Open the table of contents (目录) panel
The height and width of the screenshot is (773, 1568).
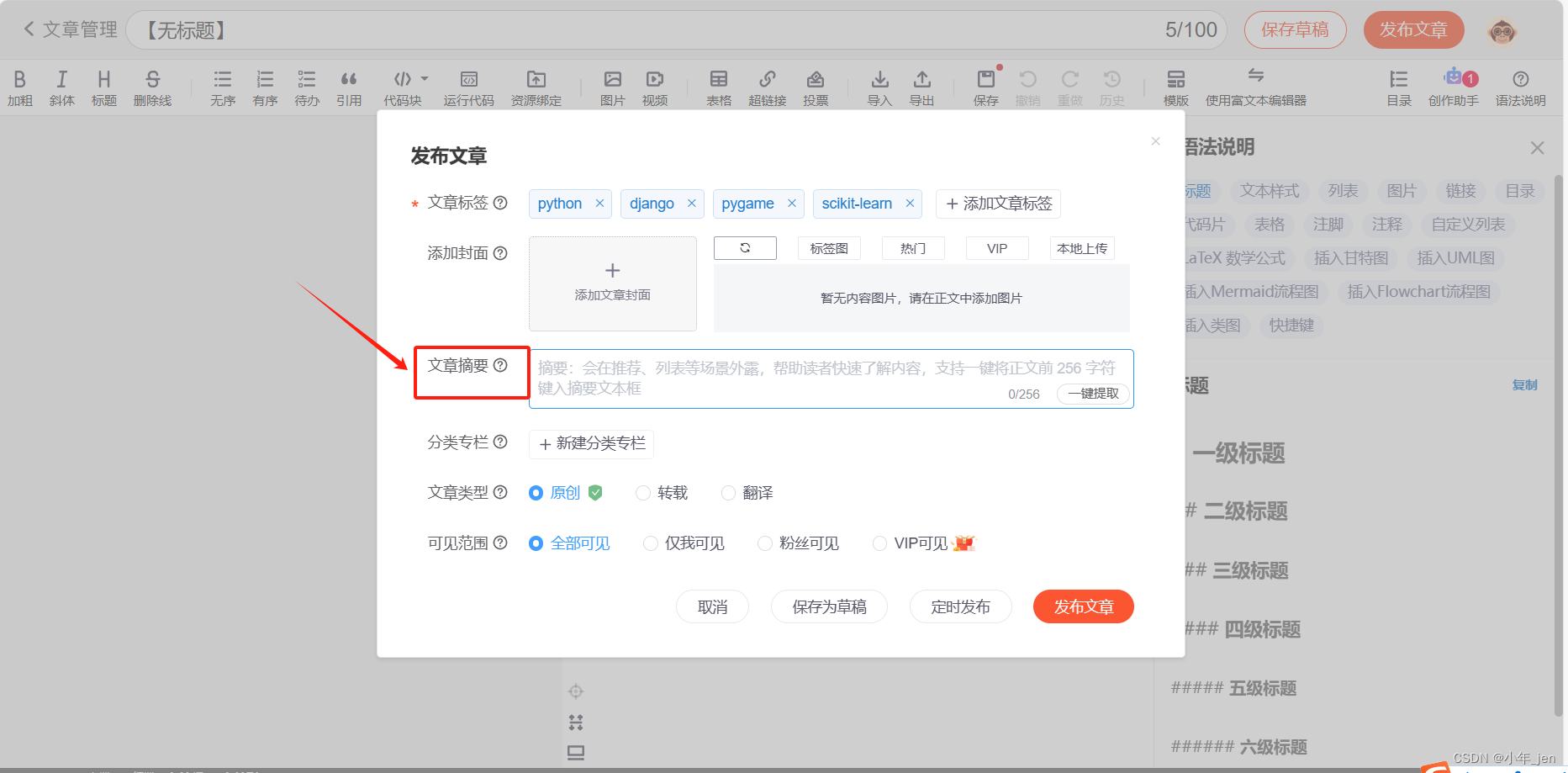(x=1399, y=87)
